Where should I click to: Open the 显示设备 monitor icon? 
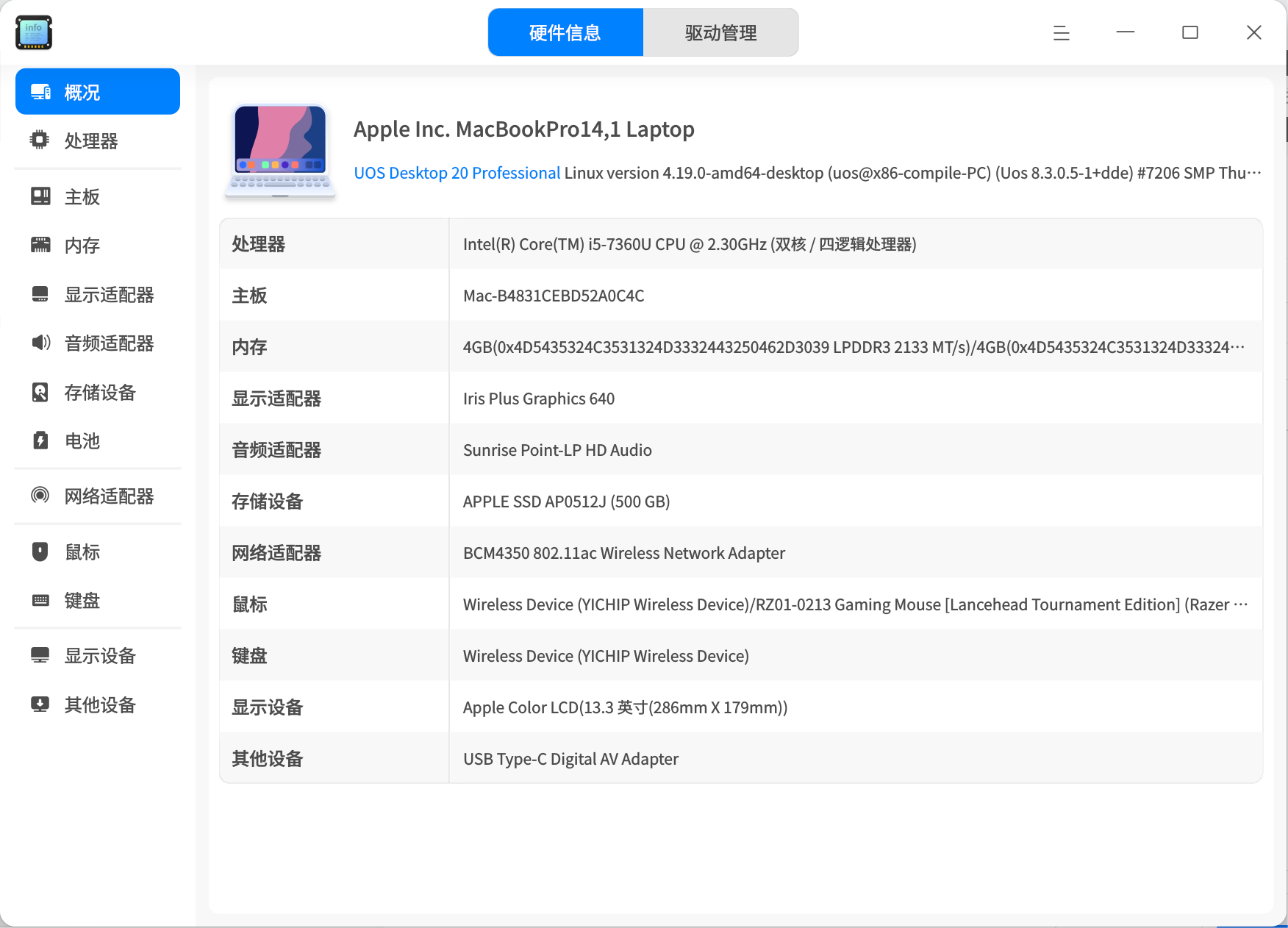40,655
